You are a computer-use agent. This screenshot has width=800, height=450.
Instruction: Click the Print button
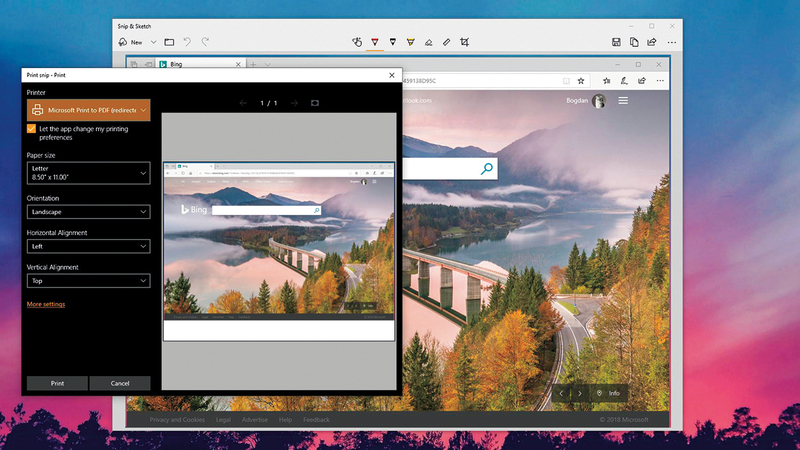[x=57, y=383]
